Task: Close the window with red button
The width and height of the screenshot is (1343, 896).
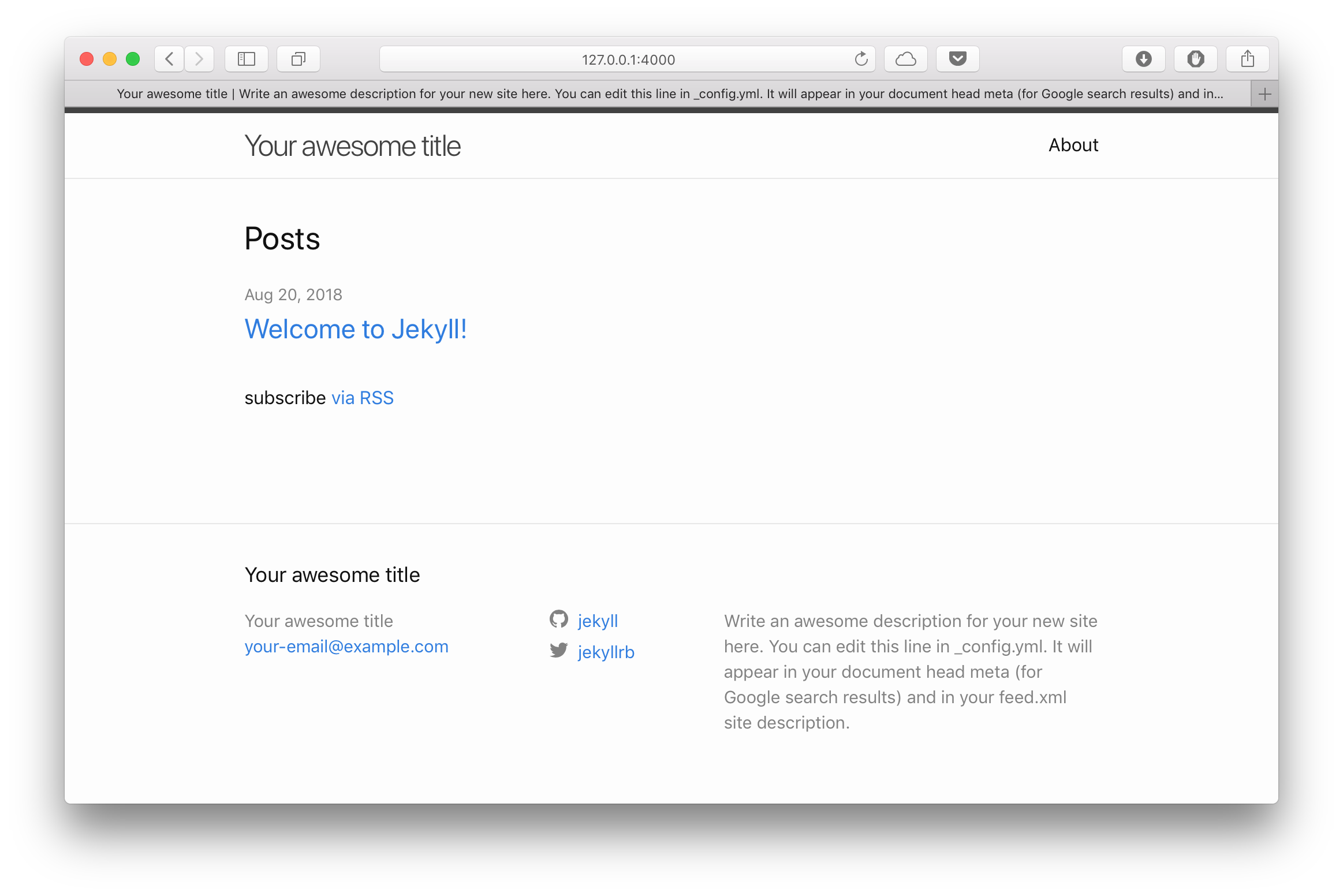Action: pyautogui.click(x=87, y=59)
